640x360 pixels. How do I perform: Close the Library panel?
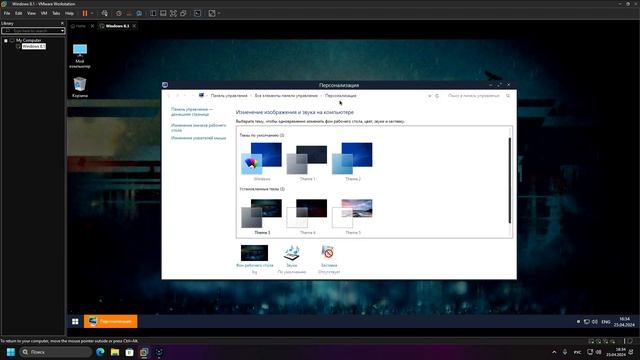[62, 23]
